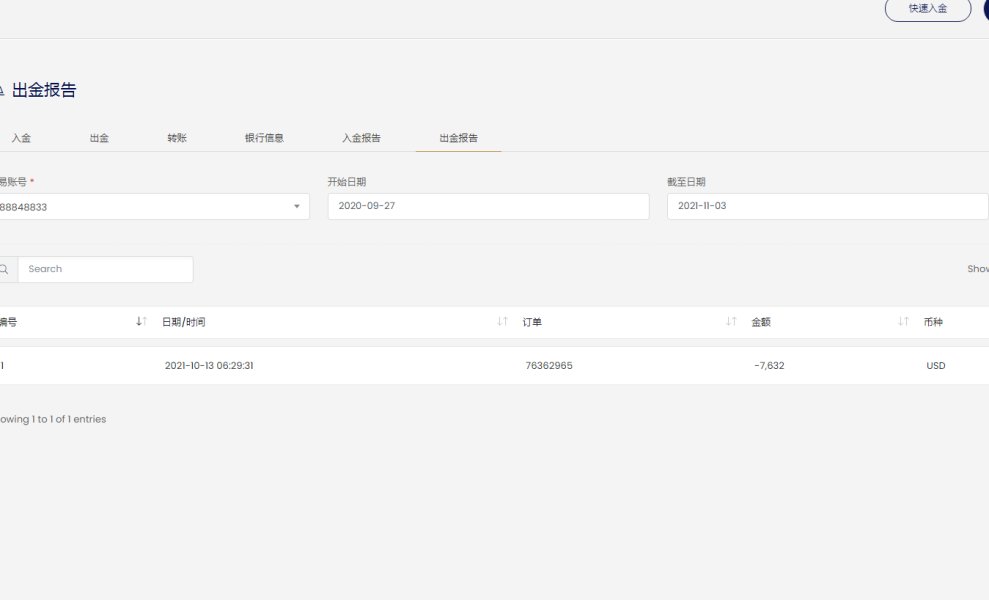Select the 入金报告 tab
The width and height of the screenshot is (989, 600).
[361, 138]
